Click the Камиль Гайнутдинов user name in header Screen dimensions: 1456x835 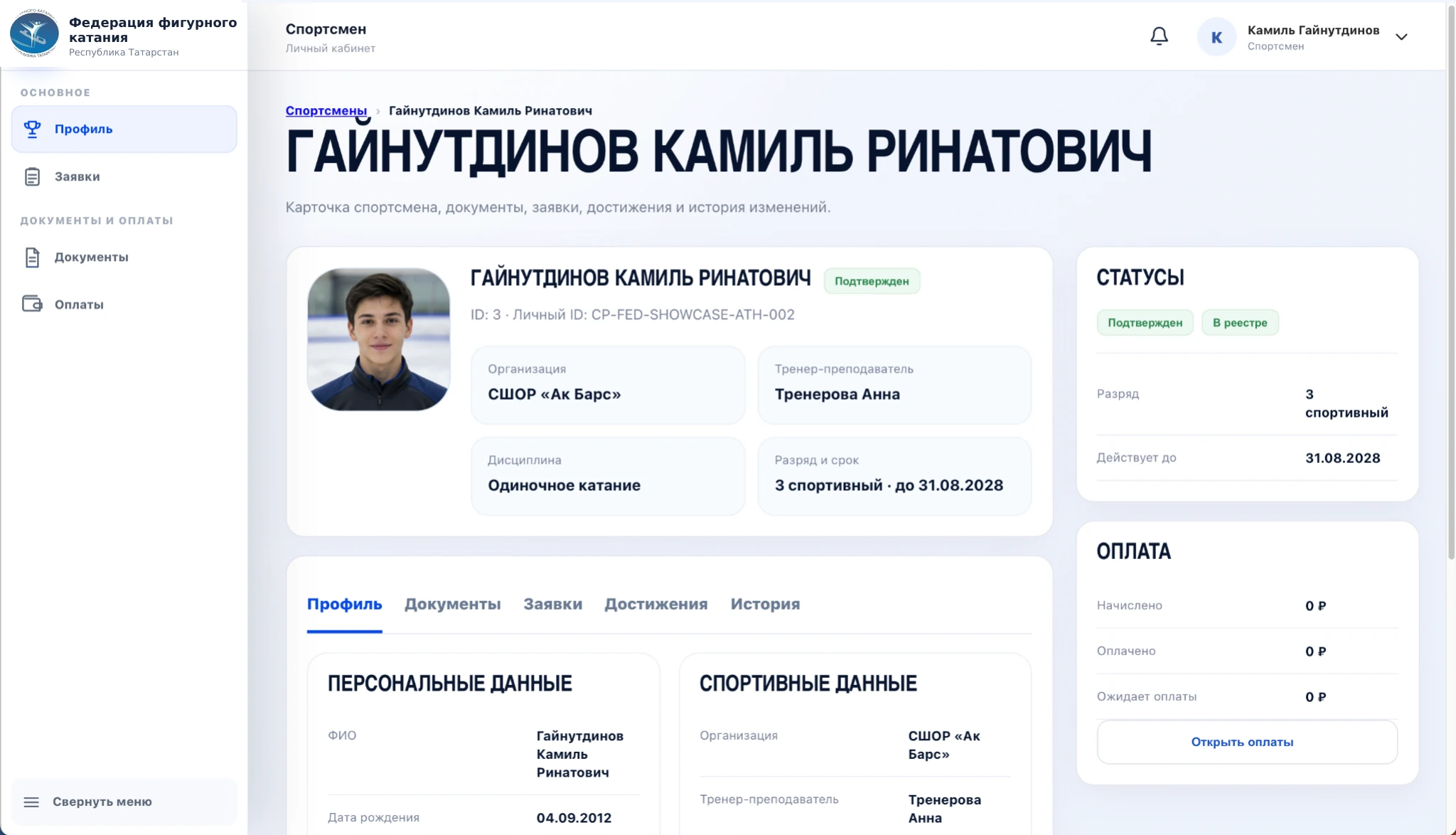[1313, 30]
